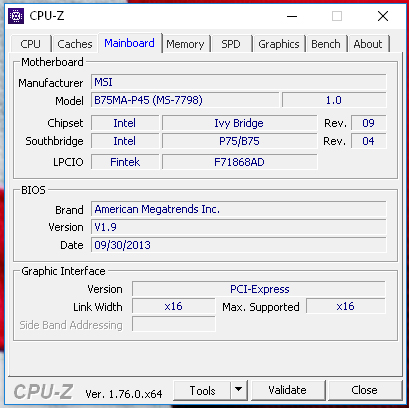Click the empty Side Band Addressing field

pyautogui.click(x=174, y=324)
